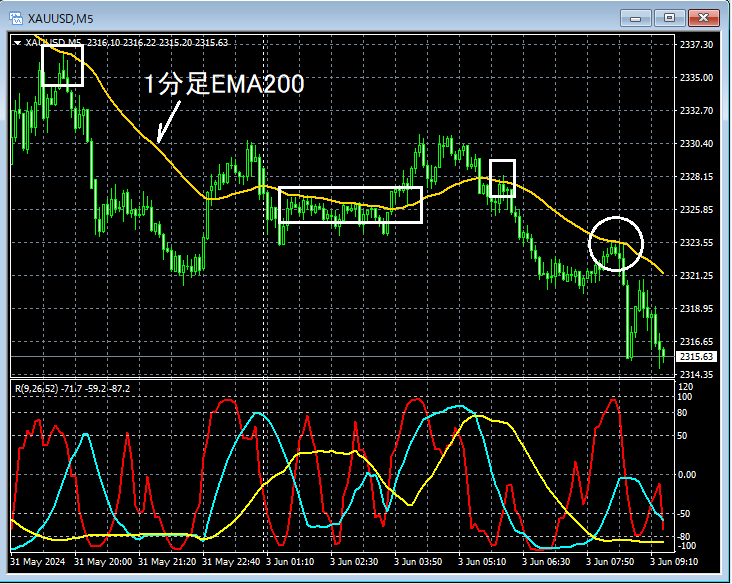
Task: Click the 2321.25 price scale label
Action: pos(697,275)
